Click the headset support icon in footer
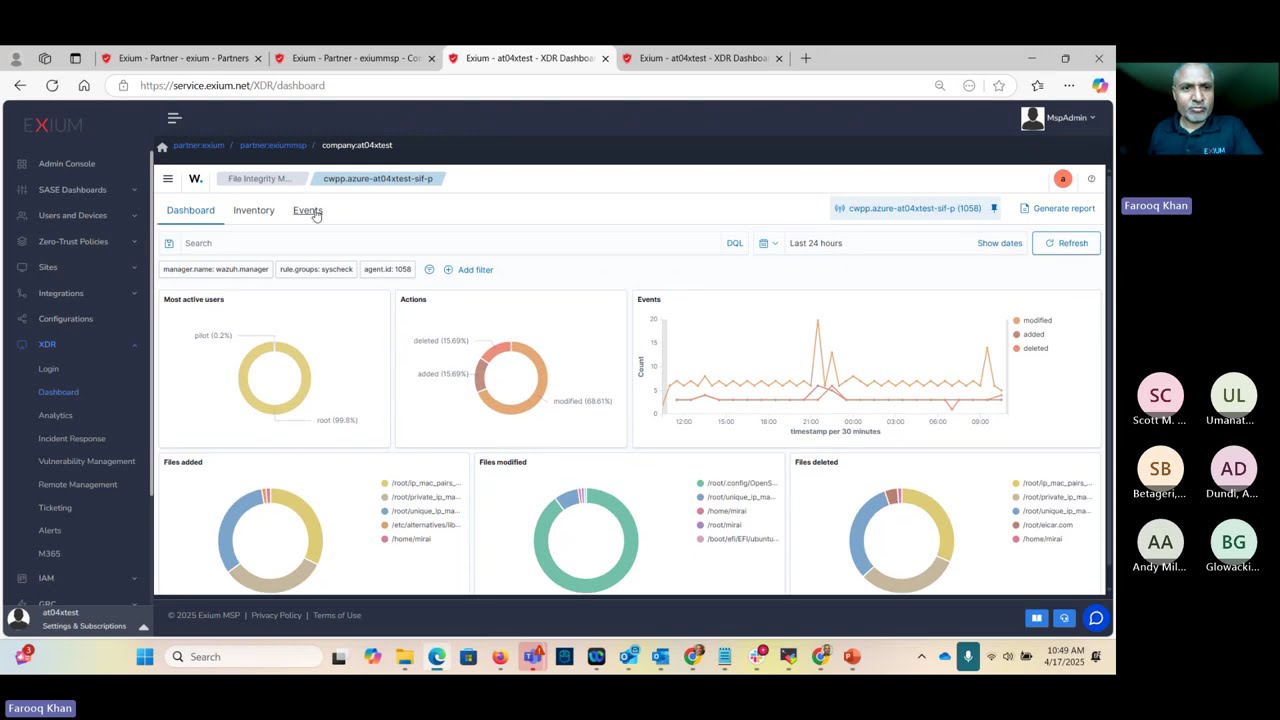The height and width of the screenshot is (720, 1280). [x=1064, y=618]
